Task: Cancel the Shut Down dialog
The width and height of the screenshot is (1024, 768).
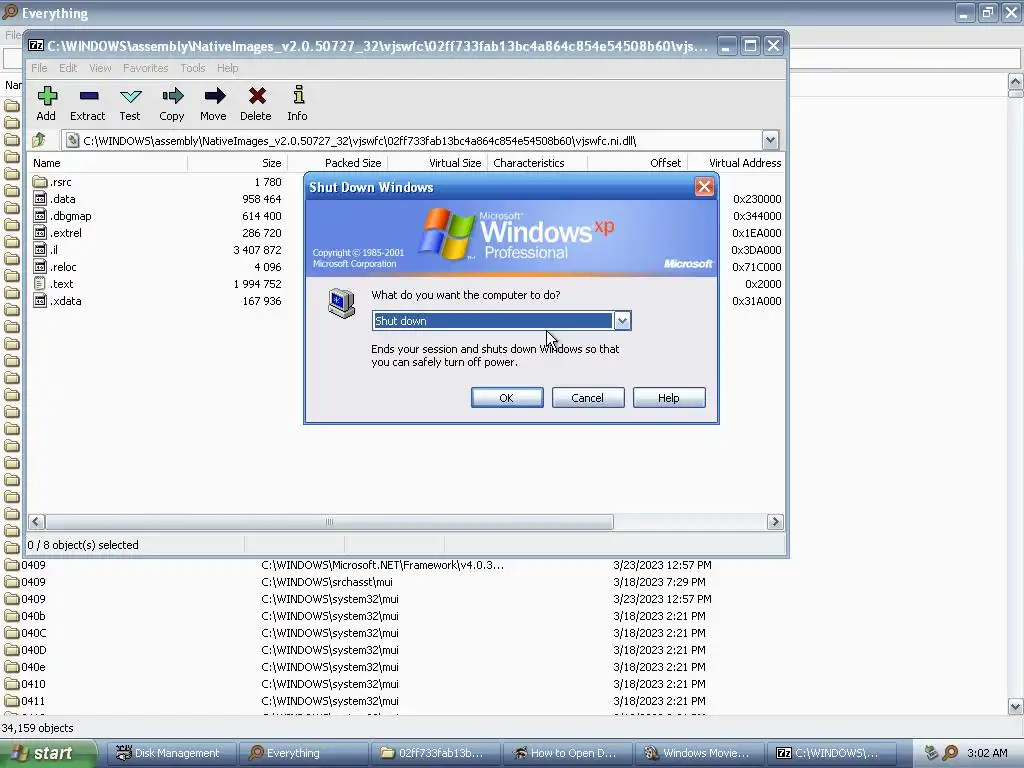Action: [x=588, y=398]
